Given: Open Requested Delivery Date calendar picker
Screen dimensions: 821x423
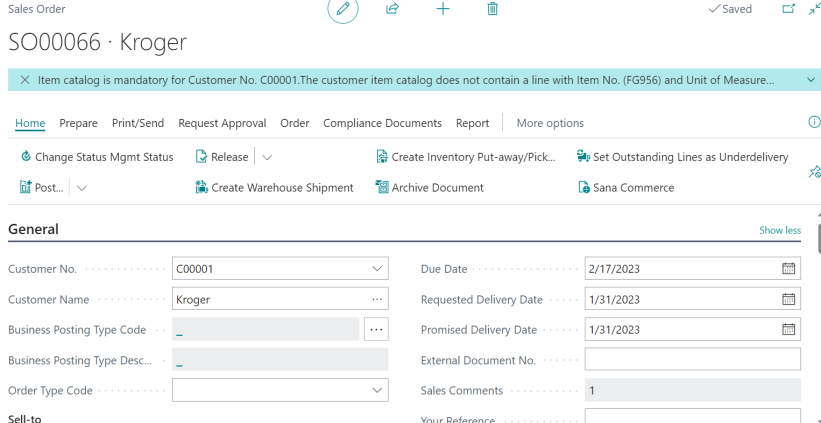Looking at the screenshot, I should [788, 299].
